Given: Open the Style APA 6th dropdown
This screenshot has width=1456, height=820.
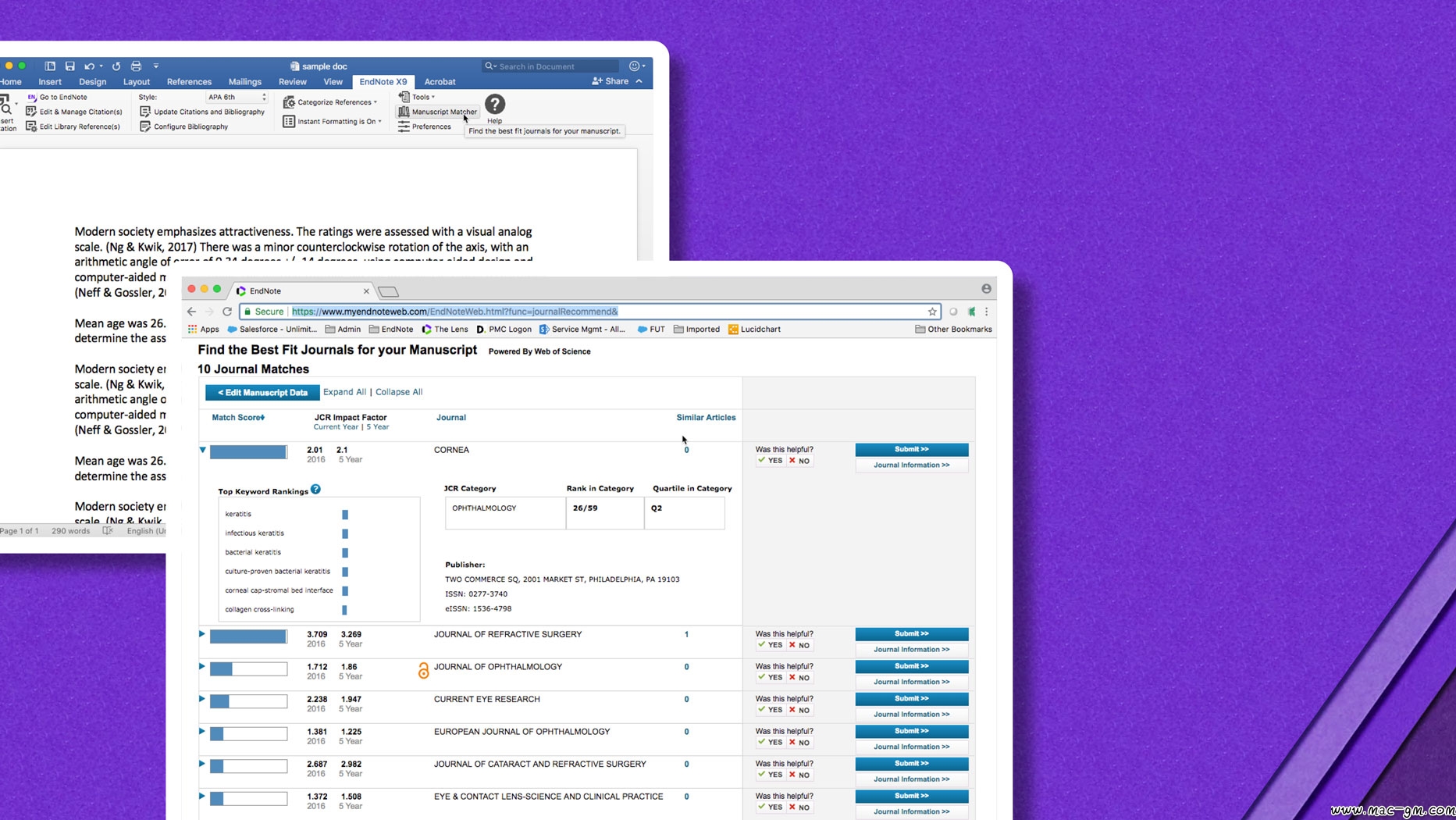Looking at the screenshot, I should click(x=237, y=97).
